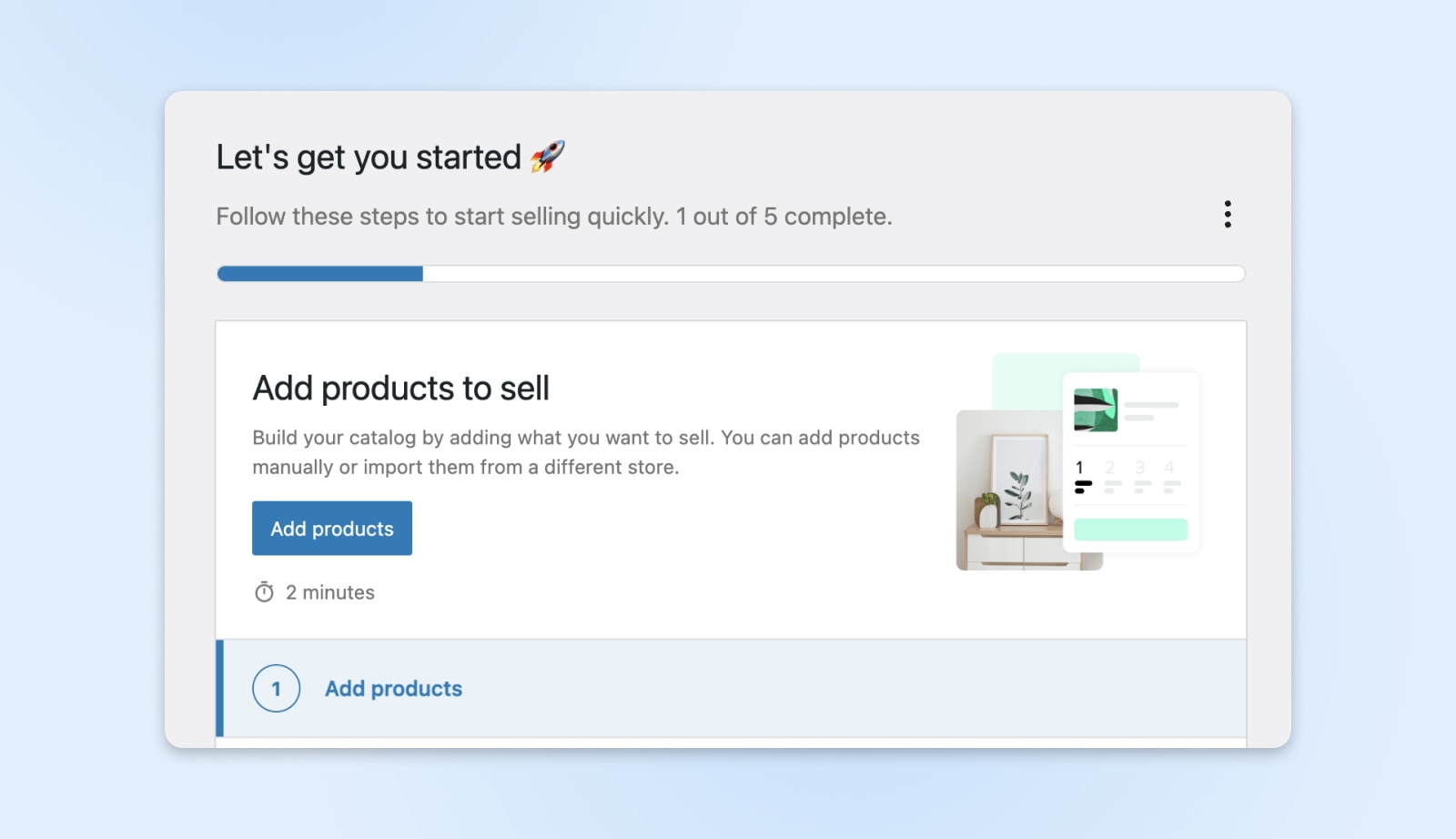
Task: Select the step 1 circle icon
Action: (276, 689)
